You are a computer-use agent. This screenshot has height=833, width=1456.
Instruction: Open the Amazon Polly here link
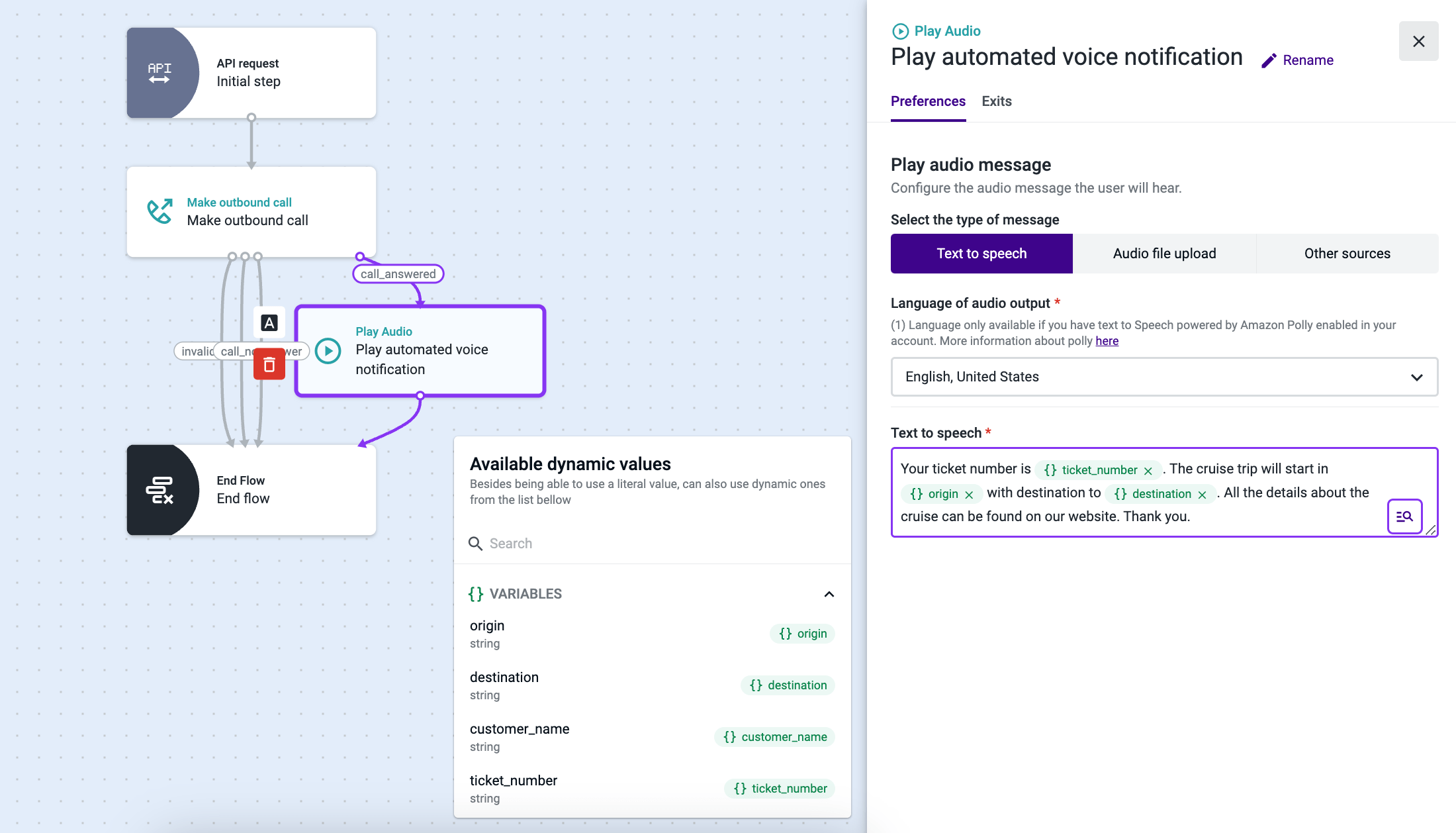click(x=1107, y=340)
